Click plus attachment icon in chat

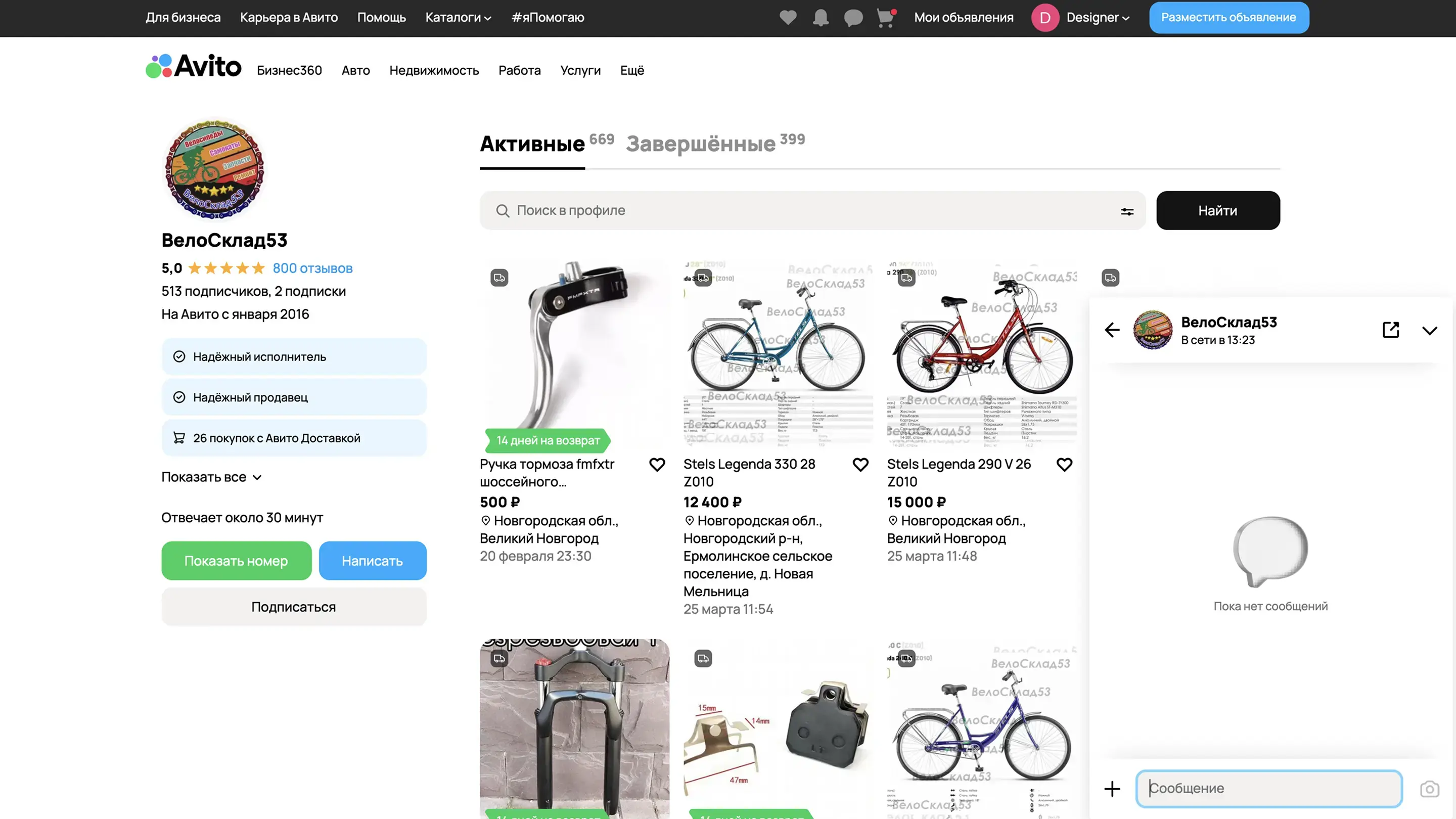[x=1112, y=789]
